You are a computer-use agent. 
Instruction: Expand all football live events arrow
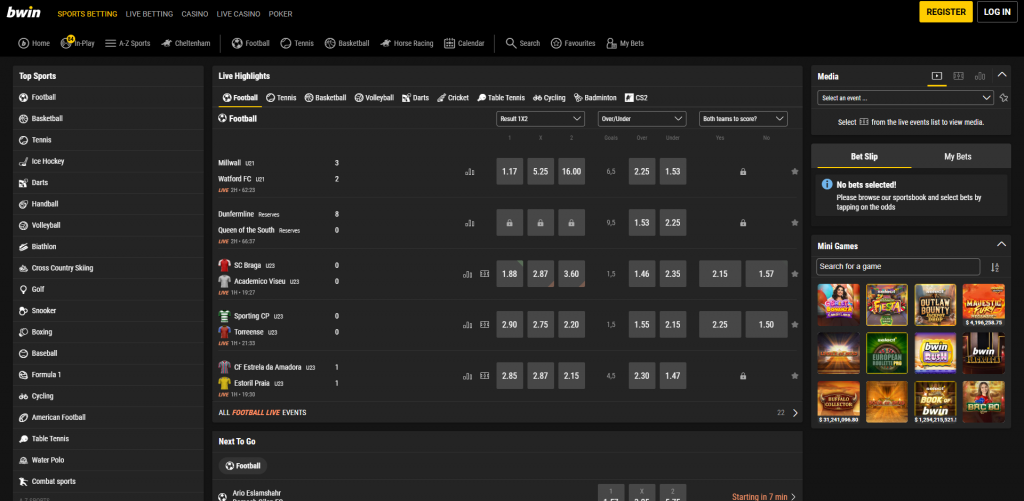[x=795, y=413]
